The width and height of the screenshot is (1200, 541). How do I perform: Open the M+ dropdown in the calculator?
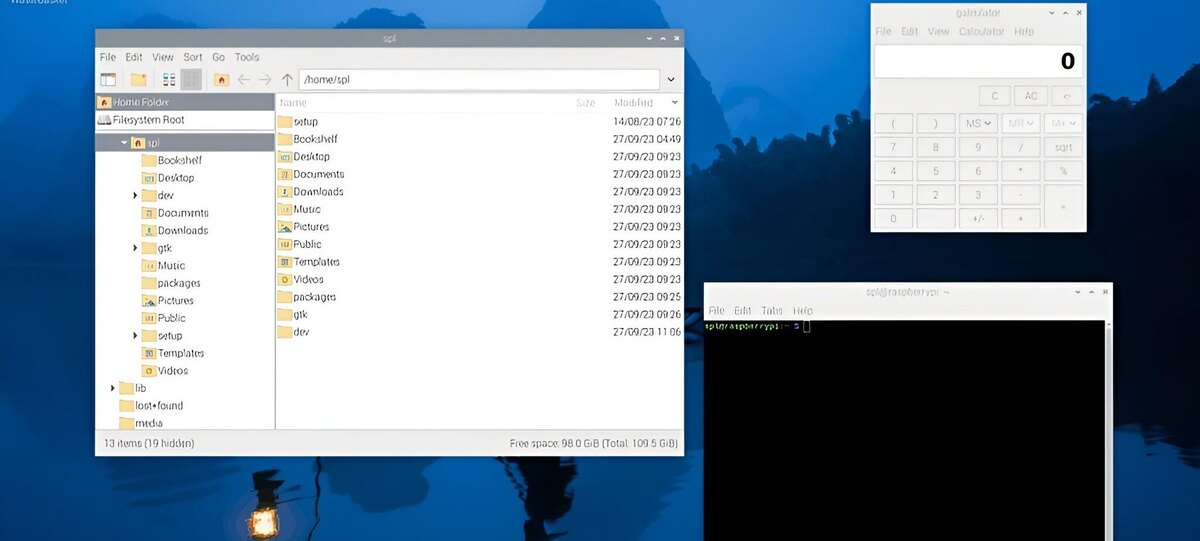click(1063, 123)
